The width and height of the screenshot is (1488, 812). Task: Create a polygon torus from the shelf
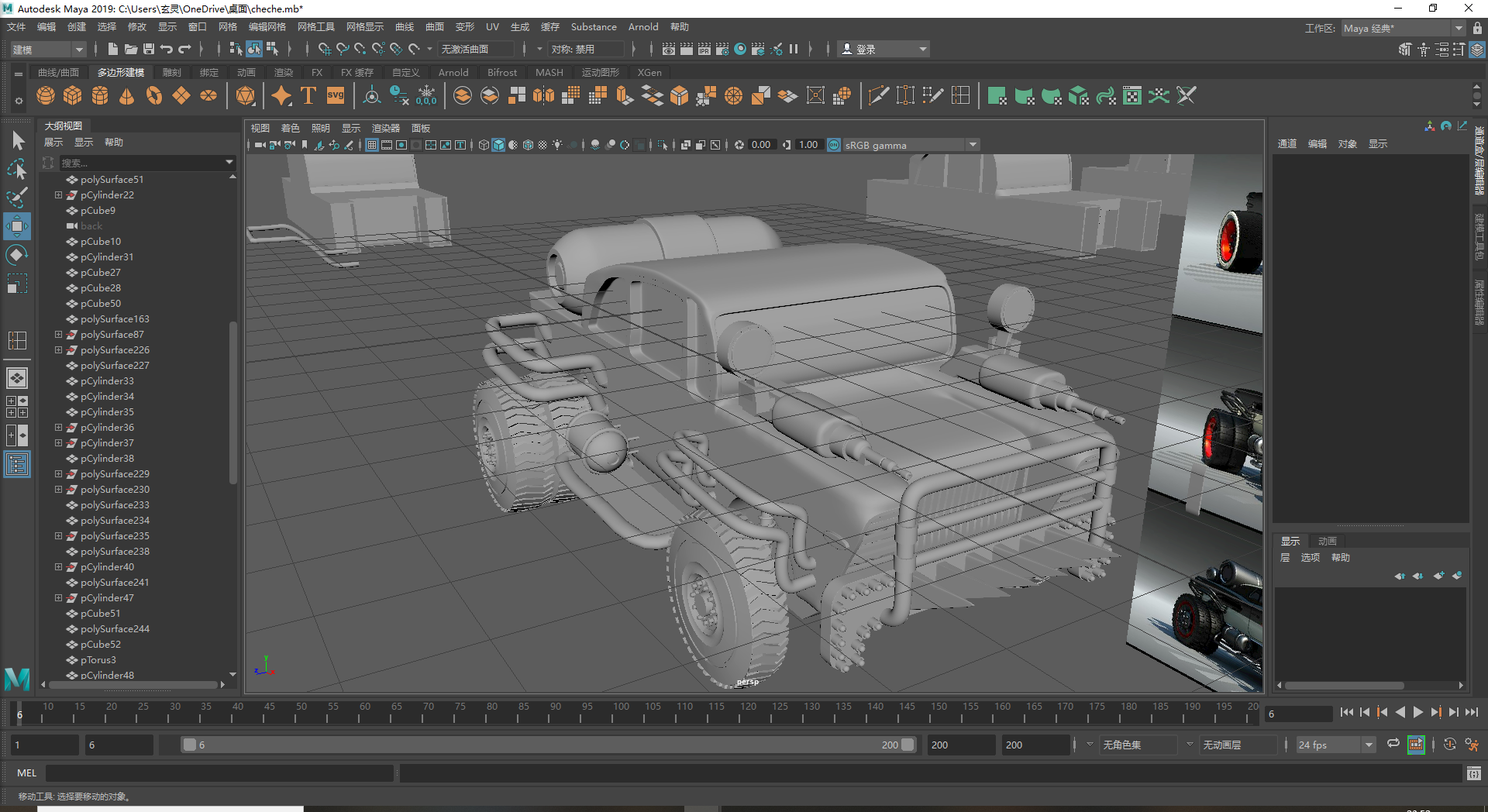pos(154,95)
